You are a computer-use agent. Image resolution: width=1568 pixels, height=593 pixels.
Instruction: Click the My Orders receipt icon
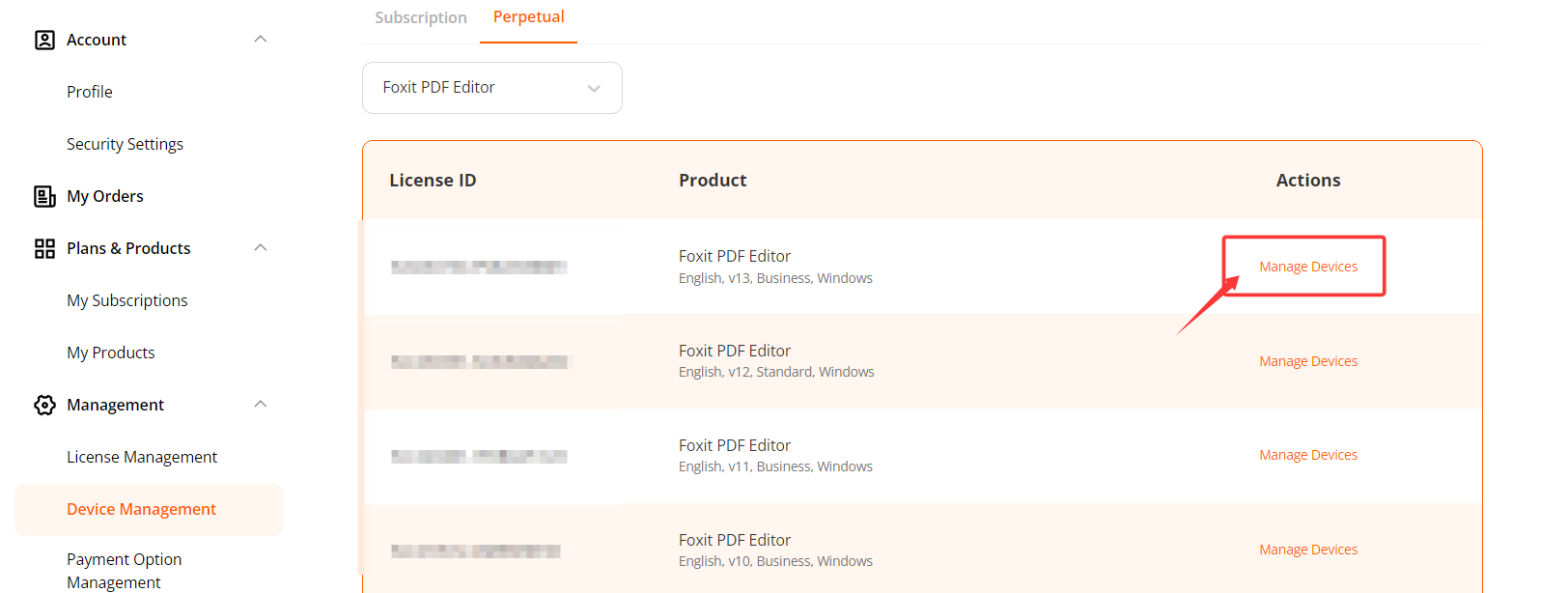(x=44, y=196)
